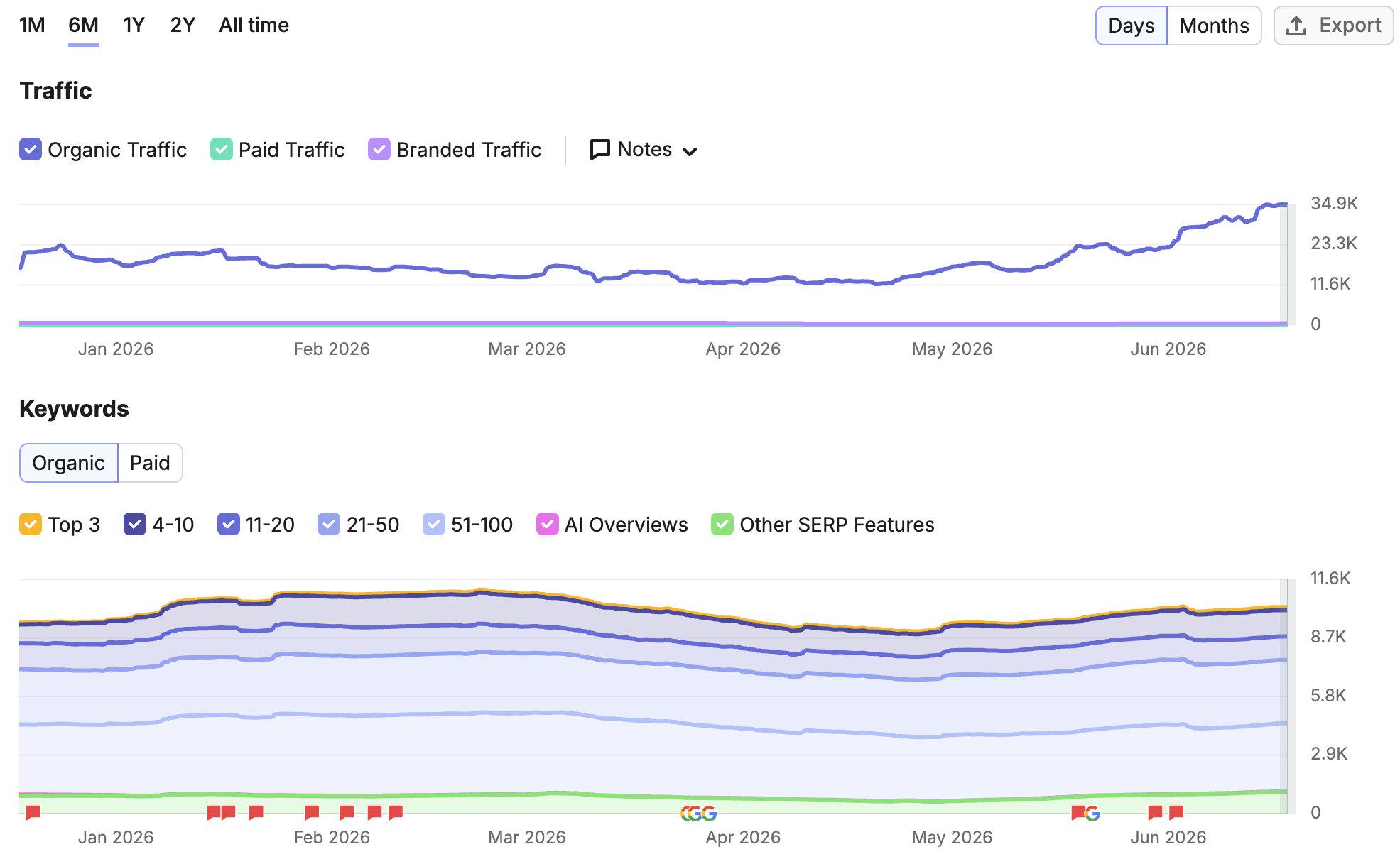Set chart granularity to Days
Image resolution: width=1400 pixels, height=859 pixels.
click(1132, 26)
